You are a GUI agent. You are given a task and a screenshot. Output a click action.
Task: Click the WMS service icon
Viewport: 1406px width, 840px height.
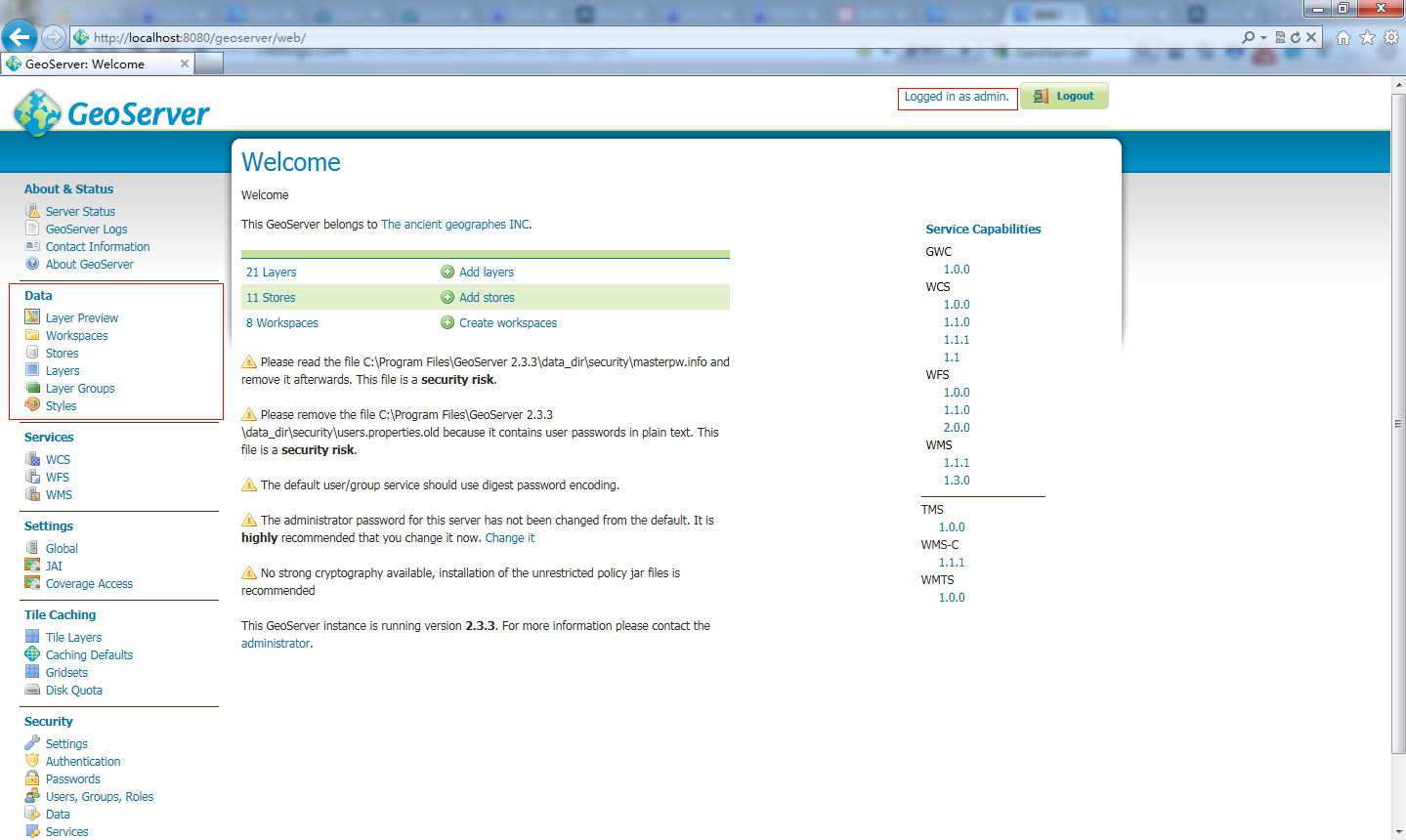tap(32, 494)
